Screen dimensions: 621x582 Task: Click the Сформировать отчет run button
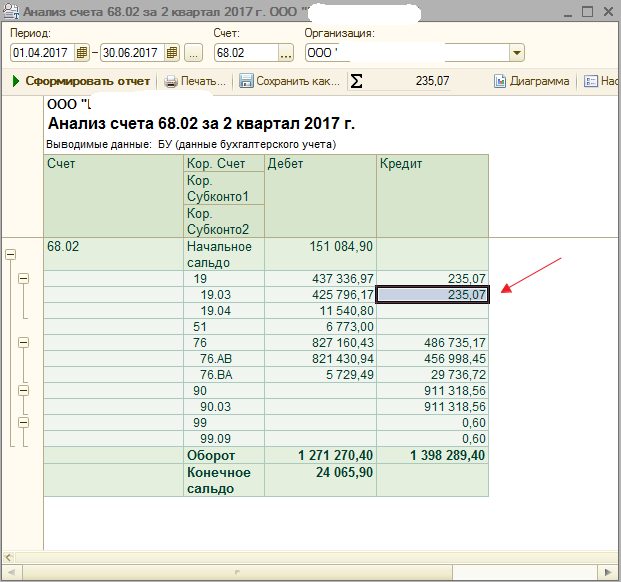[82, 81]
